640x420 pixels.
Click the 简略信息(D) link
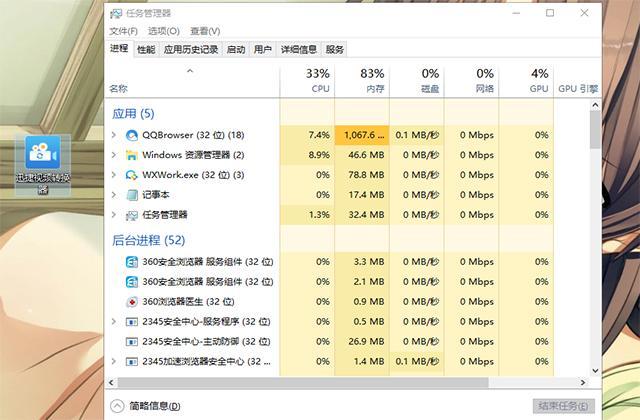pos(155,406)
